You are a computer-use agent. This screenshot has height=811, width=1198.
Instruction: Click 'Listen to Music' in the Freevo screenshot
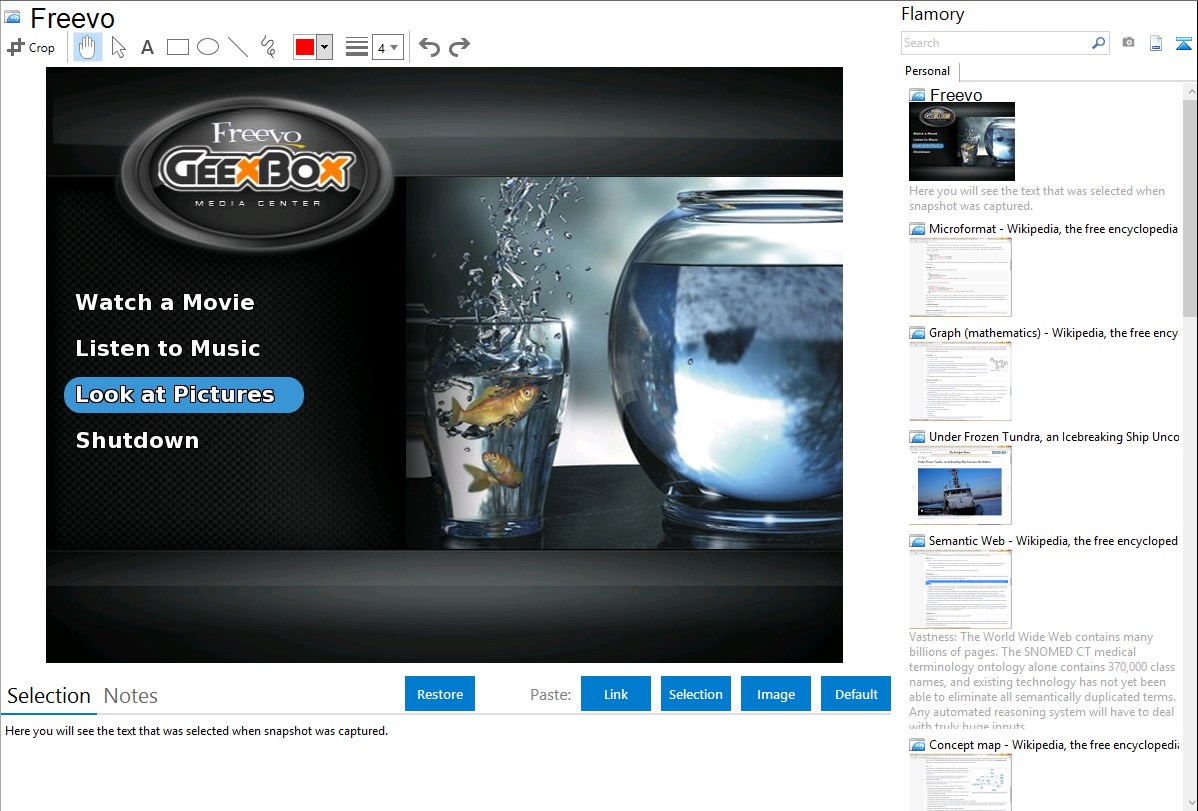click(x=168, y=349)
